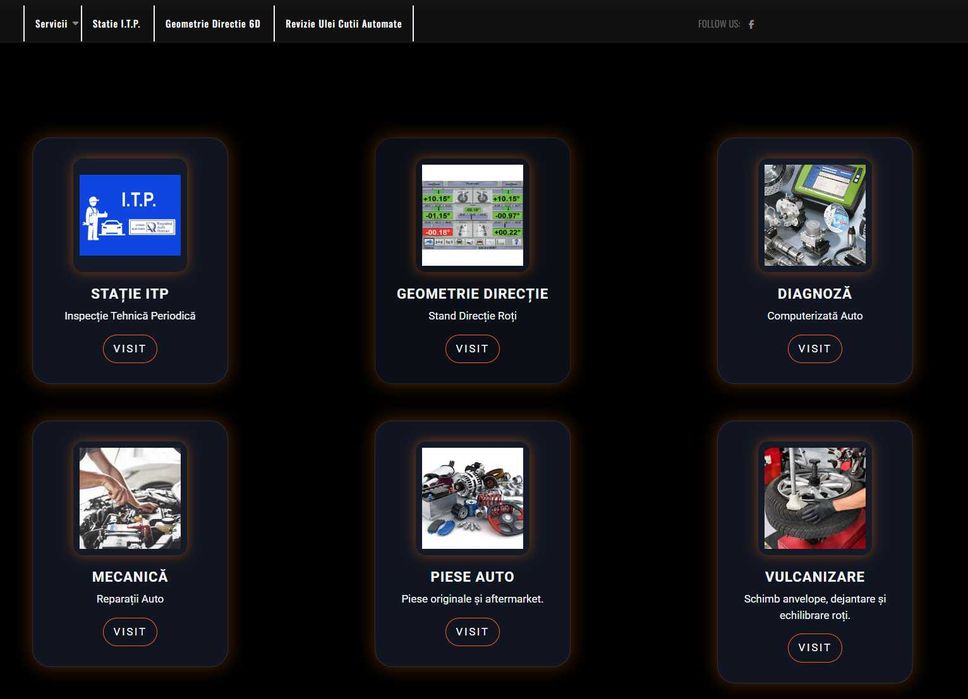This screenshot has height=699, width=968.
Task: Expand the Servicii dropdown arrow
Action: click(x=75, y=23)
